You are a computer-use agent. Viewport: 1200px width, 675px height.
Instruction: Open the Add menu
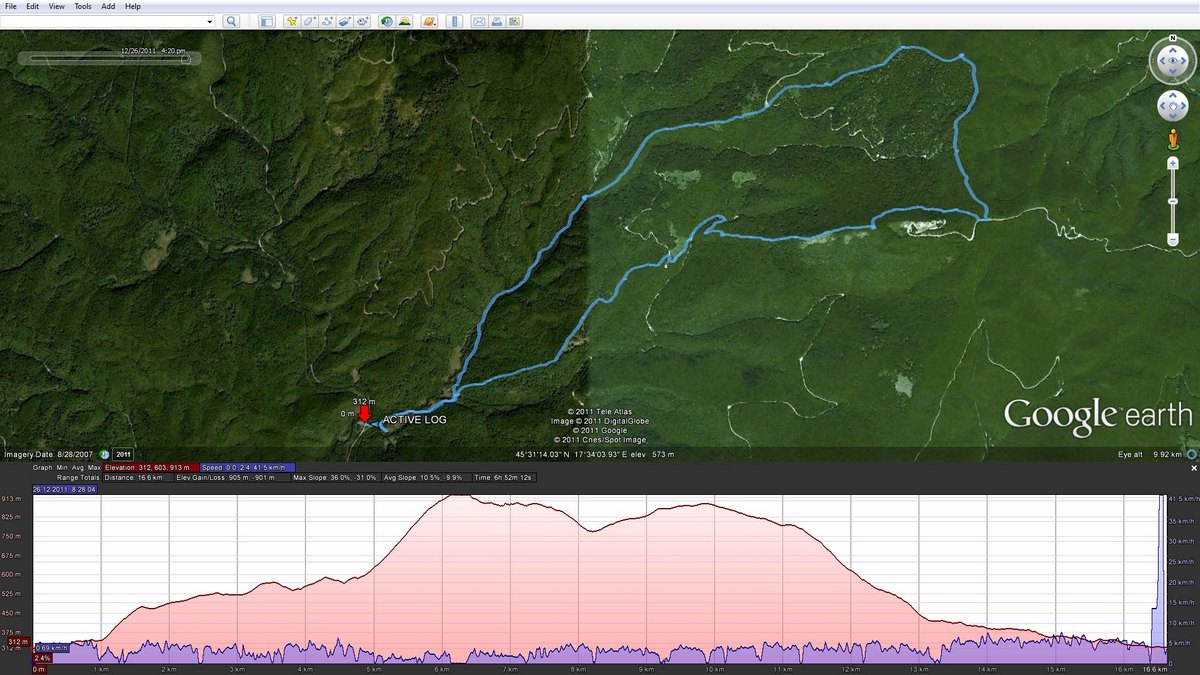(x=108, y=6)
